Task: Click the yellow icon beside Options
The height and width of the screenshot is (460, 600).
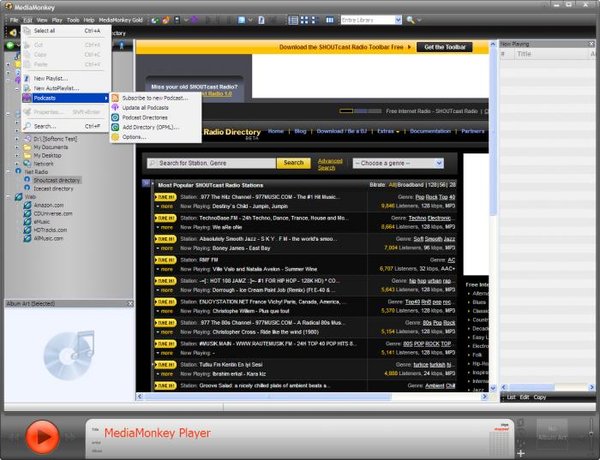Action: point(115,137)
